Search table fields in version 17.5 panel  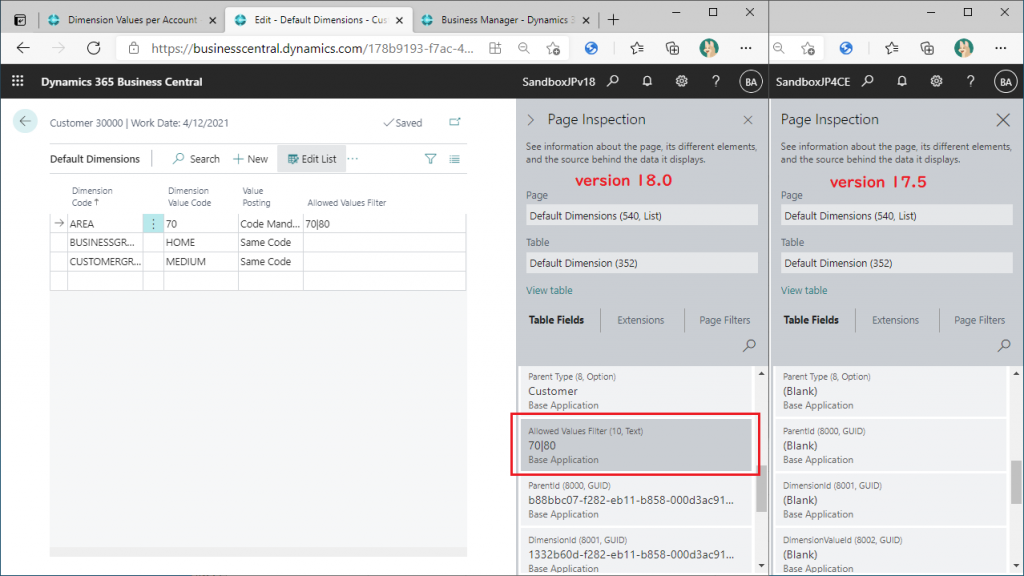(1004, 345)
